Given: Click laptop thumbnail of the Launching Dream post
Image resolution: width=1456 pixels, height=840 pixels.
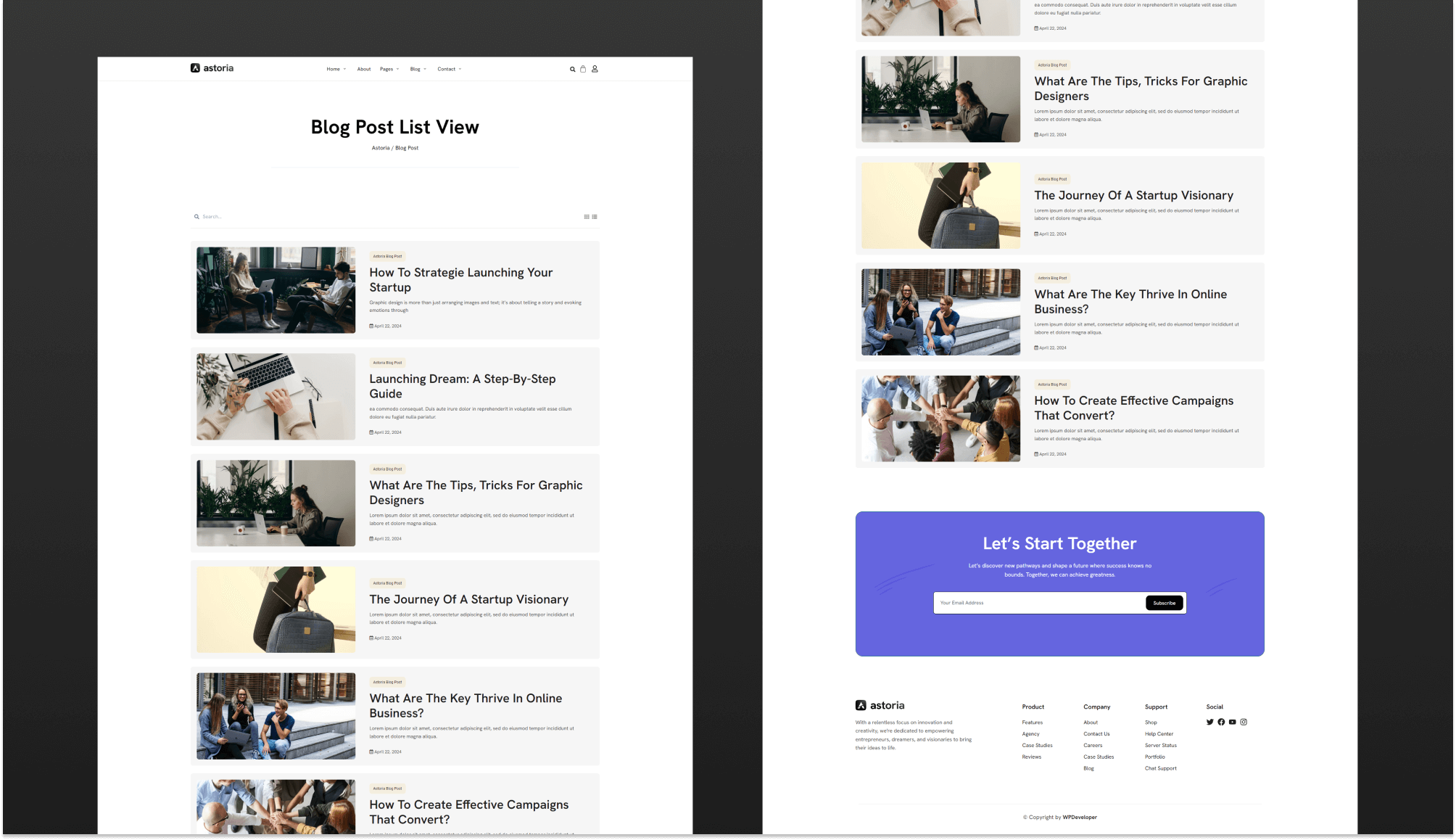Looking at the screenshot, I should 276,397.
